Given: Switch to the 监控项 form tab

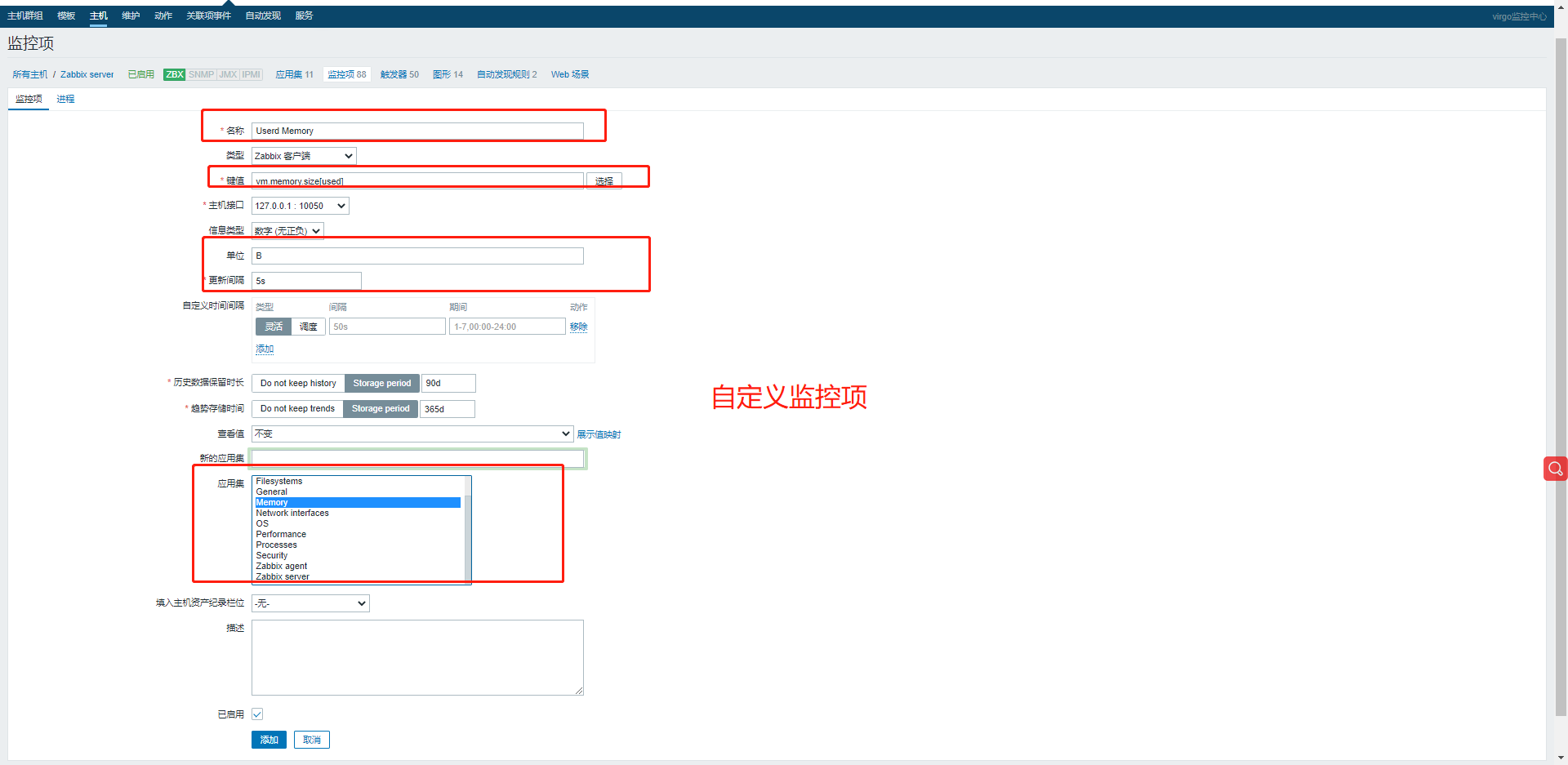Looking at the screenshot, I should (29, 99).
